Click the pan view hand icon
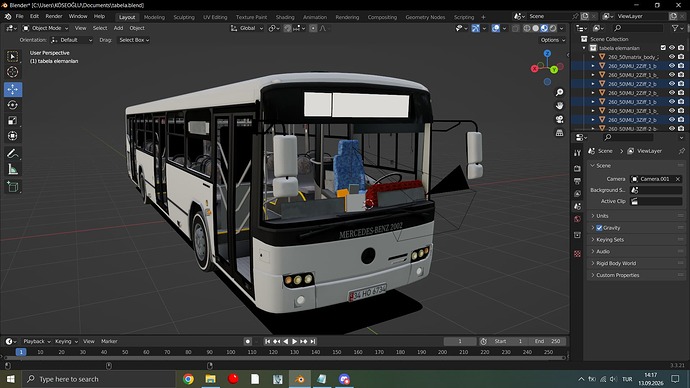690x388 pixels. (x=559, y=106)
